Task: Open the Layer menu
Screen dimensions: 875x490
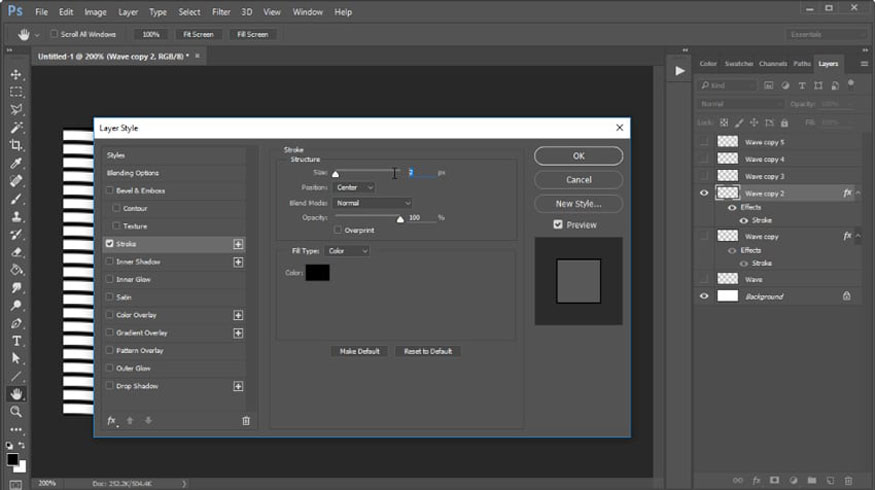Action: pos(128,12)
